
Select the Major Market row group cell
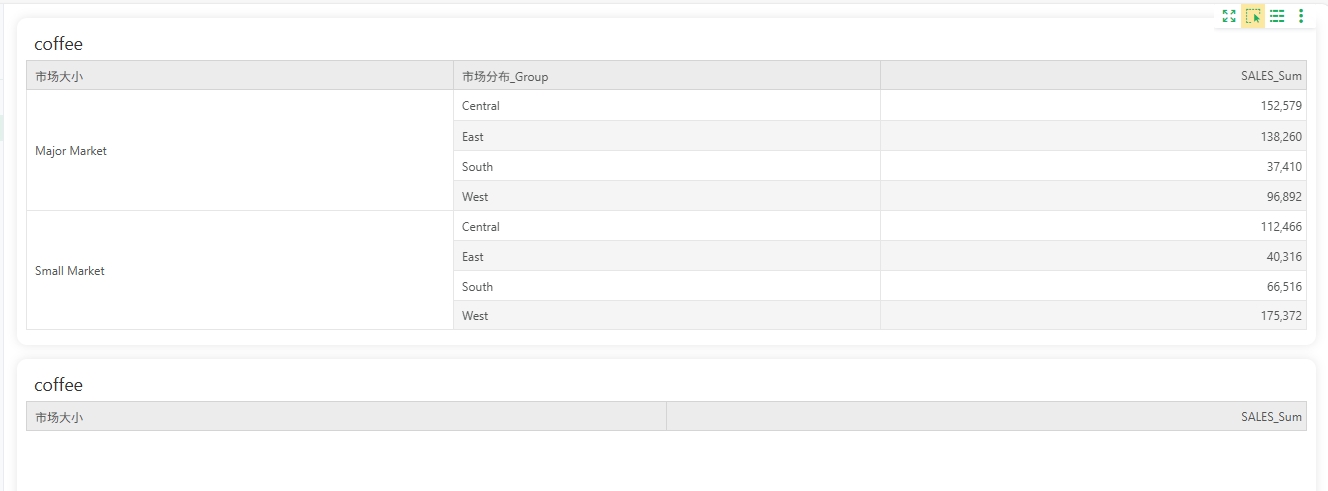coord(71,151)
